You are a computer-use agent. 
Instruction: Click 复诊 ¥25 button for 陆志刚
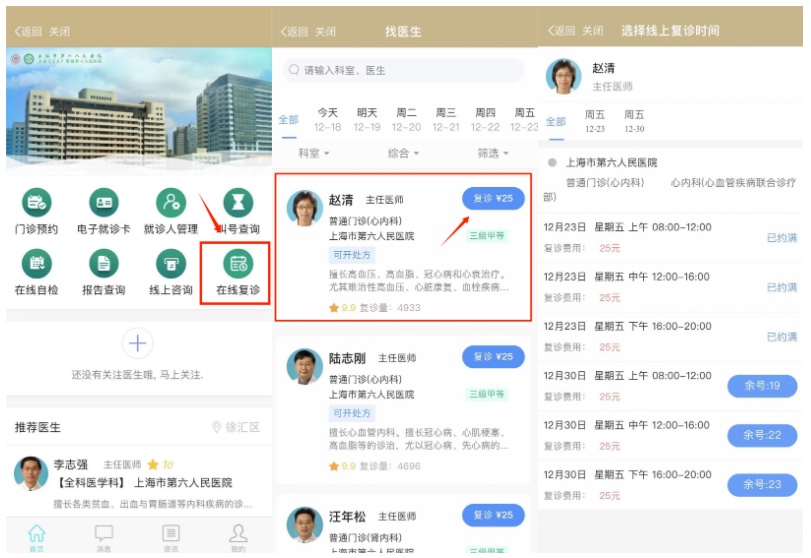point(493,357)
